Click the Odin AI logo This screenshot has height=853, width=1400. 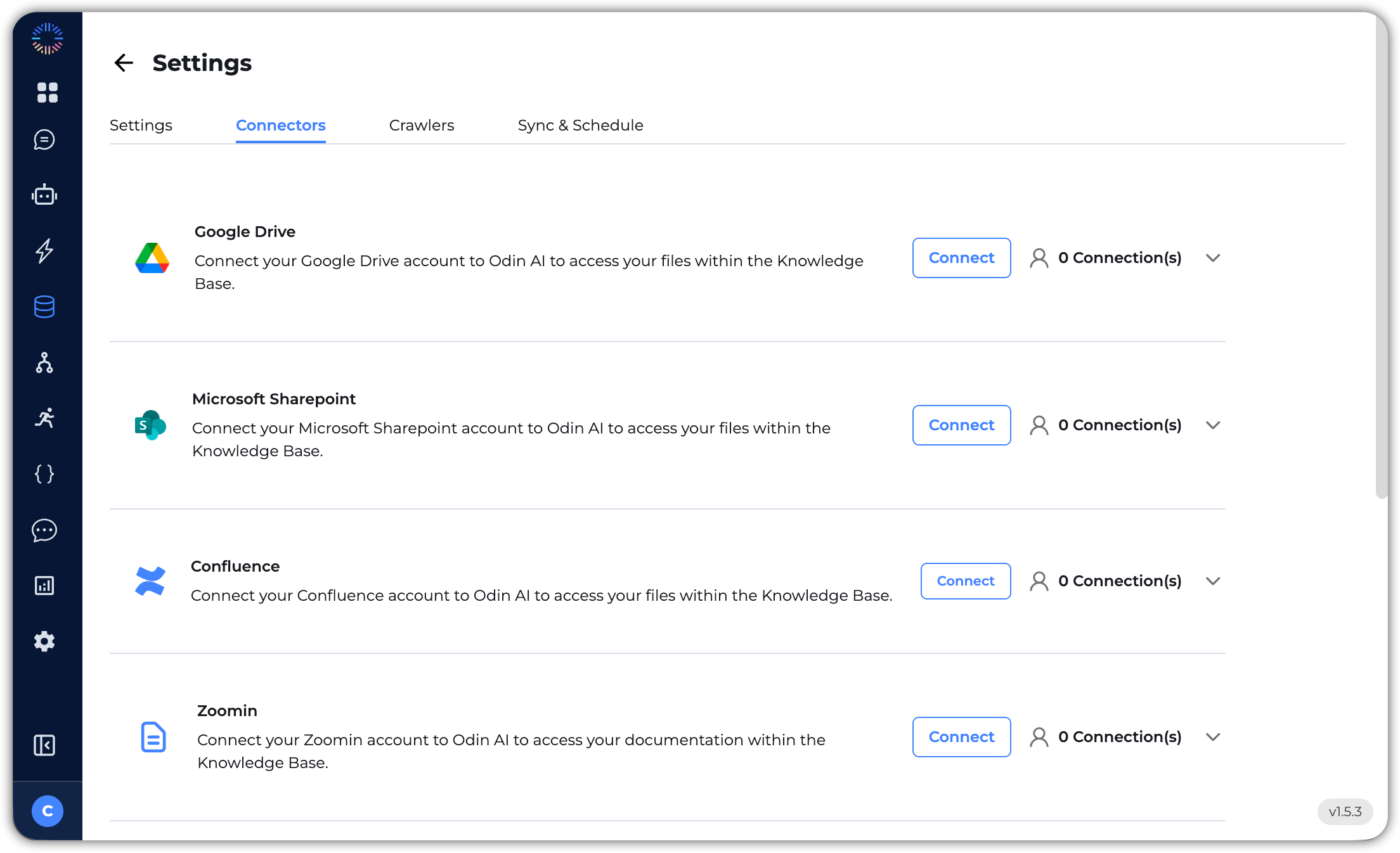click(47, 38)
